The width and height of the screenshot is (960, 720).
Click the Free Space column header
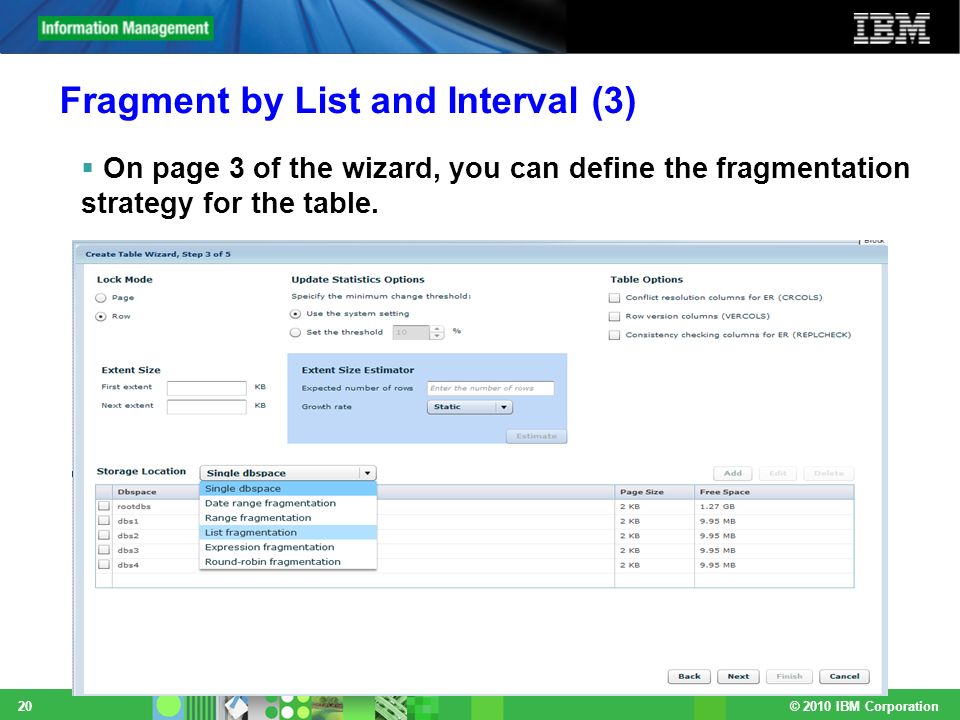pos(774,492)
